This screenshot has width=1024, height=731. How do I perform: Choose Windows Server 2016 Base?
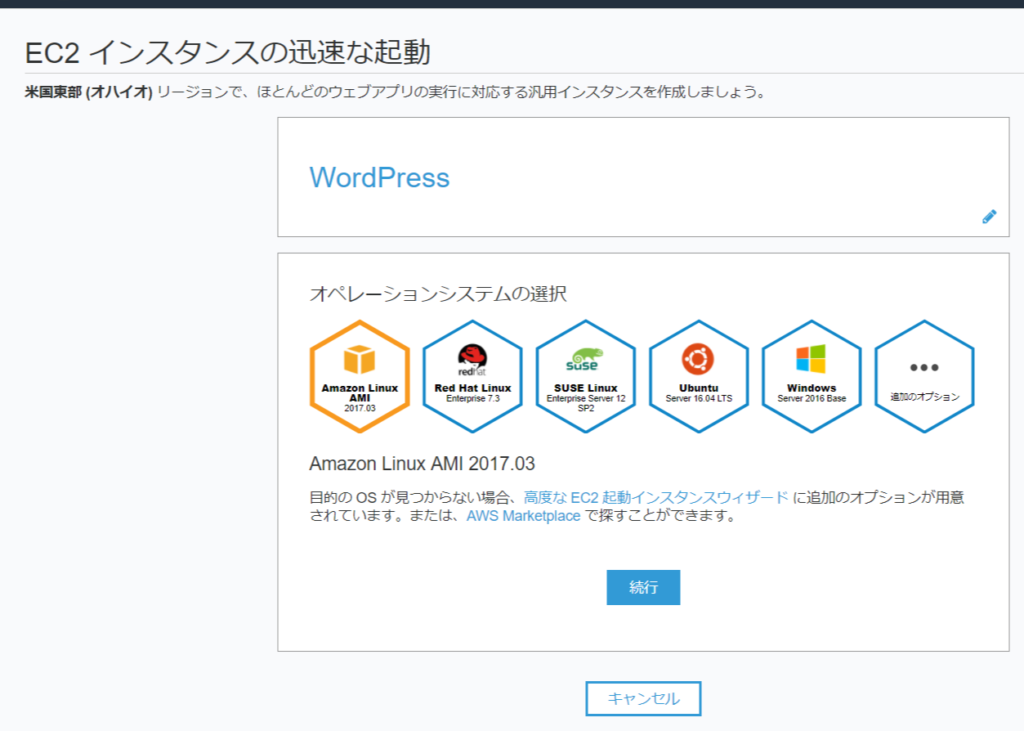812,376
